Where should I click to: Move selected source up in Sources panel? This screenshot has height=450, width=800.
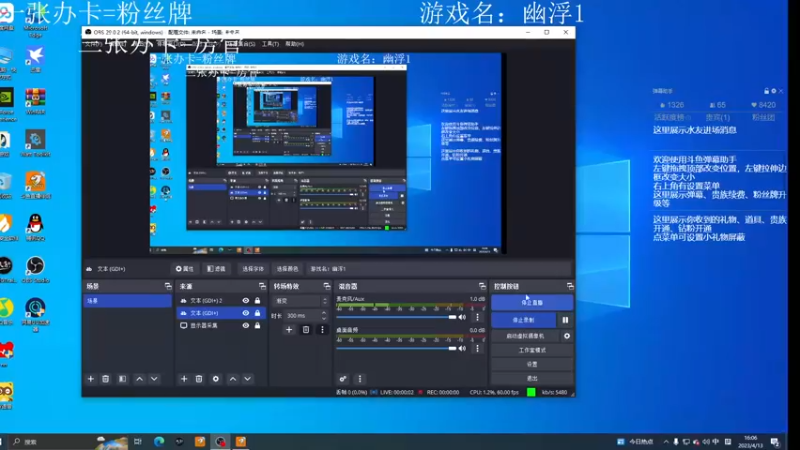[x=233, y=379]
